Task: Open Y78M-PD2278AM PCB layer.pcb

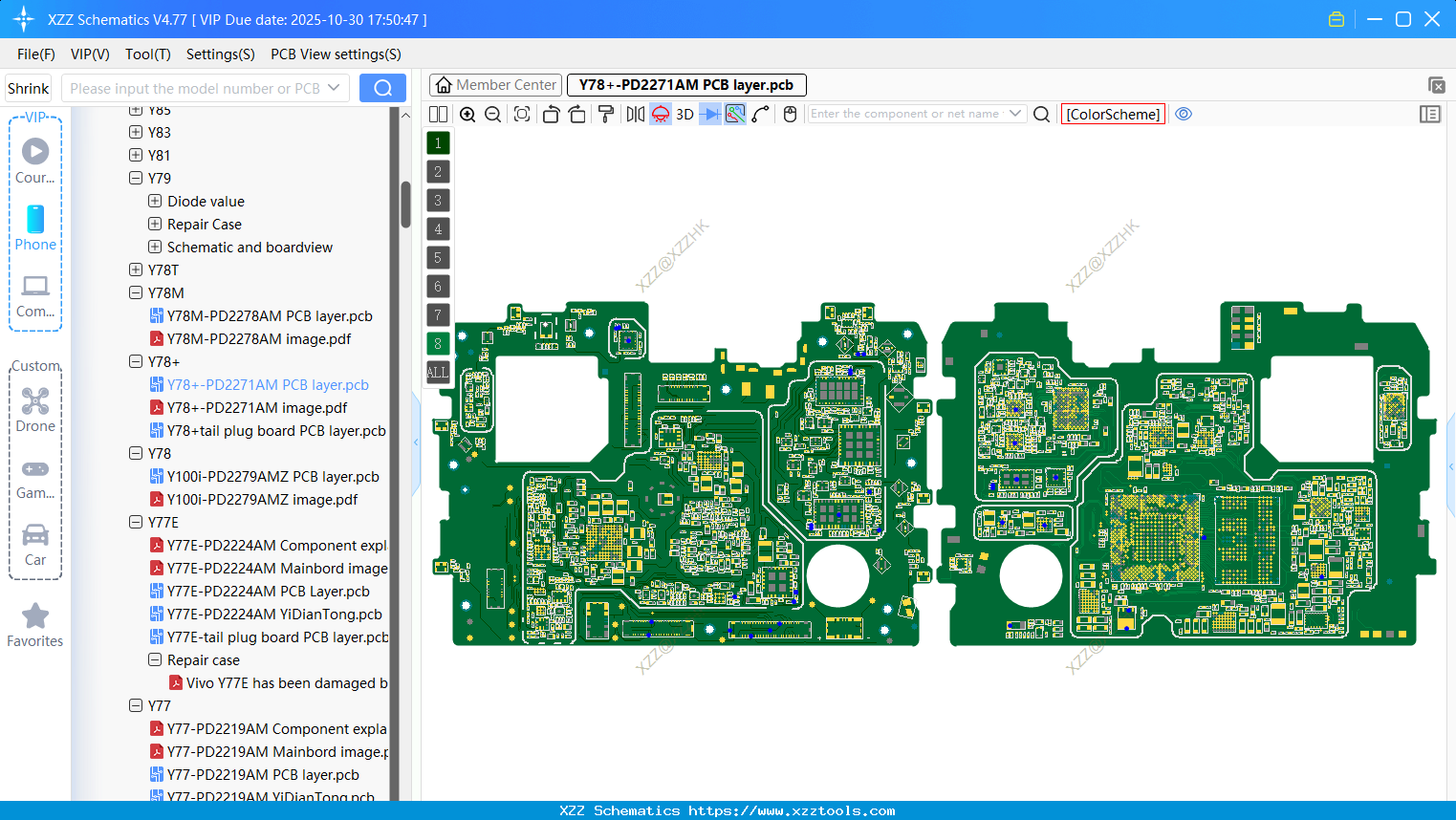Action: (x=270, y=315)
